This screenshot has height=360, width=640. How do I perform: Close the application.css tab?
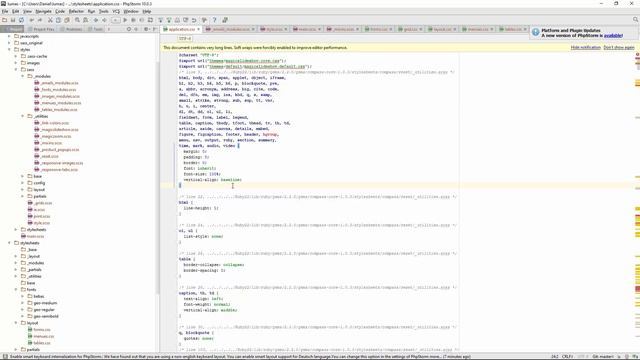coord(199,29)
